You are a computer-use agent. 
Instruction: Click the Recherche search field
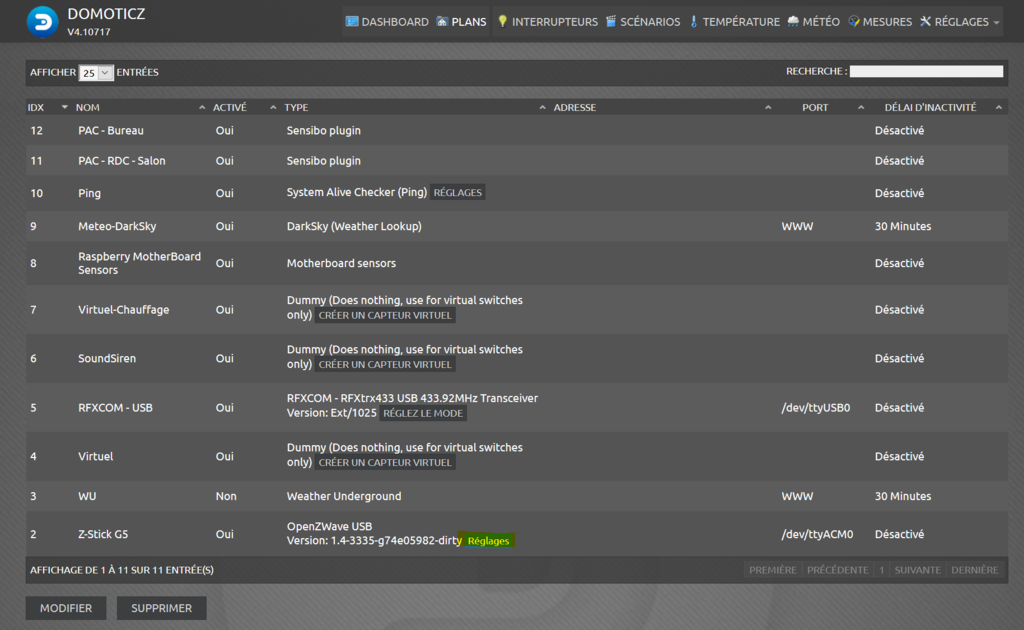pyautogui.click(x=926, y=72)
